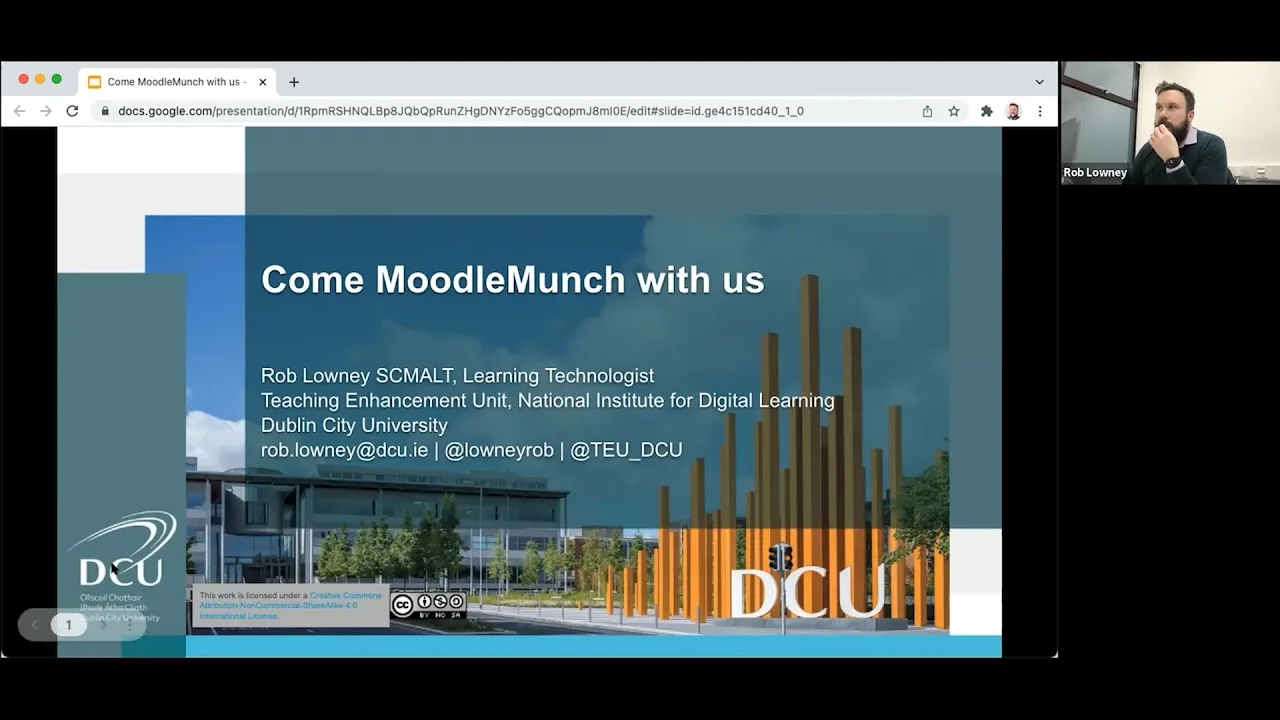Screen dimensions: 1280x720
Task: Click the Teaching Enhancement Unit line
Action: point(547,400)
